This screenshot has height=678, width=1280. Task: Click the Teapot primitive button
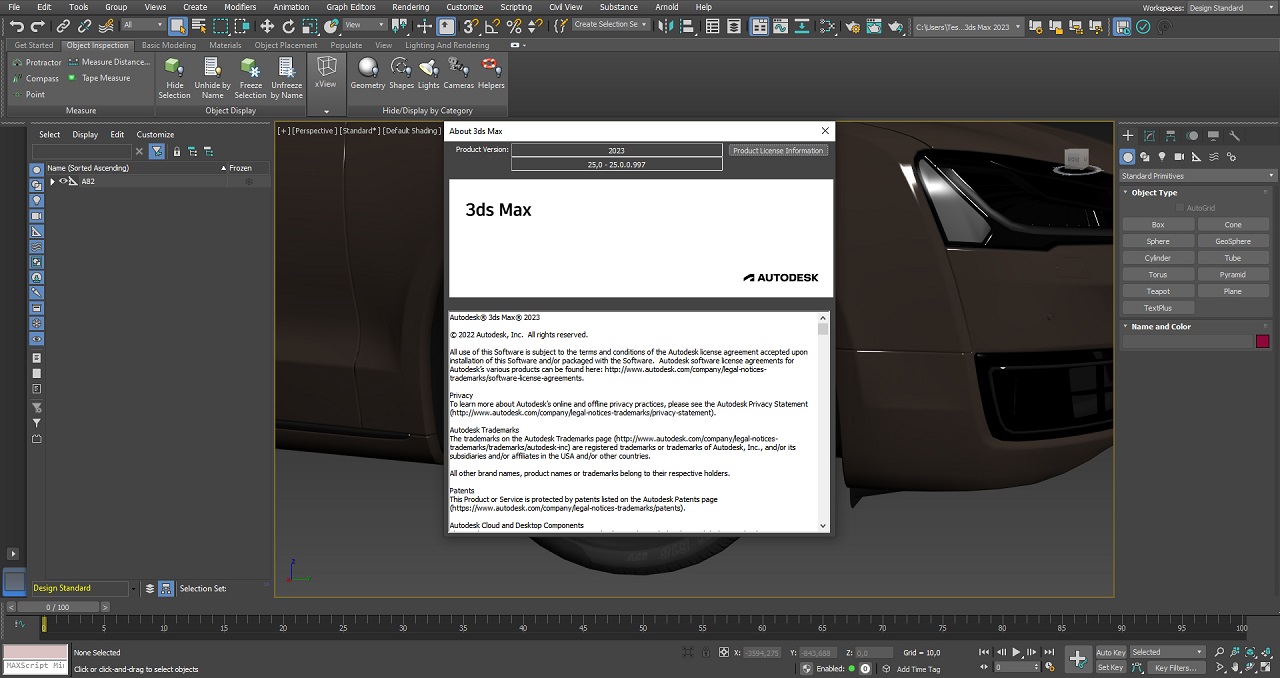pyautogui.click(x=1158, y=291)
